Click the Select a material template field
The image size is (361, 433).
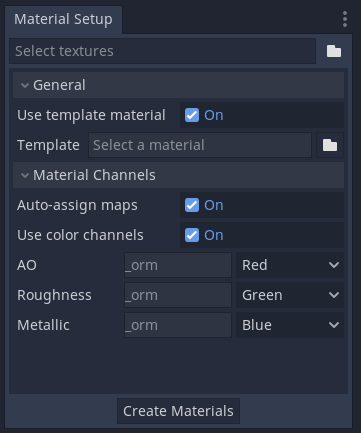point(200,145)
